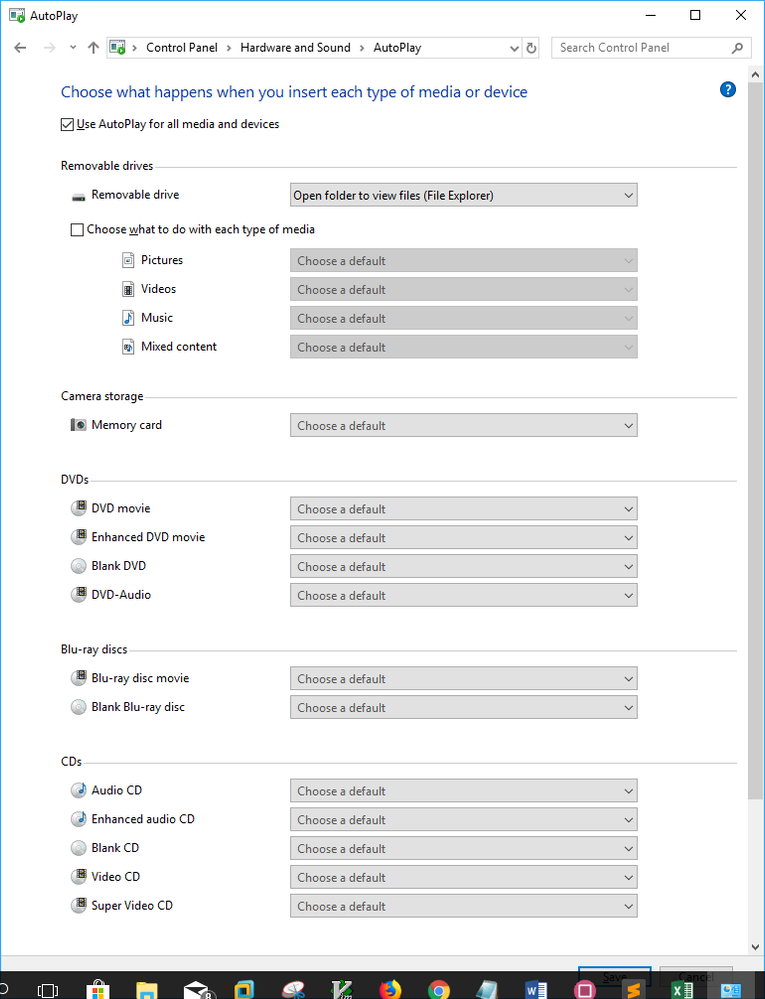Click the Enhanced audio CD icon
765x999 pixels.
[x=78, y=819]
